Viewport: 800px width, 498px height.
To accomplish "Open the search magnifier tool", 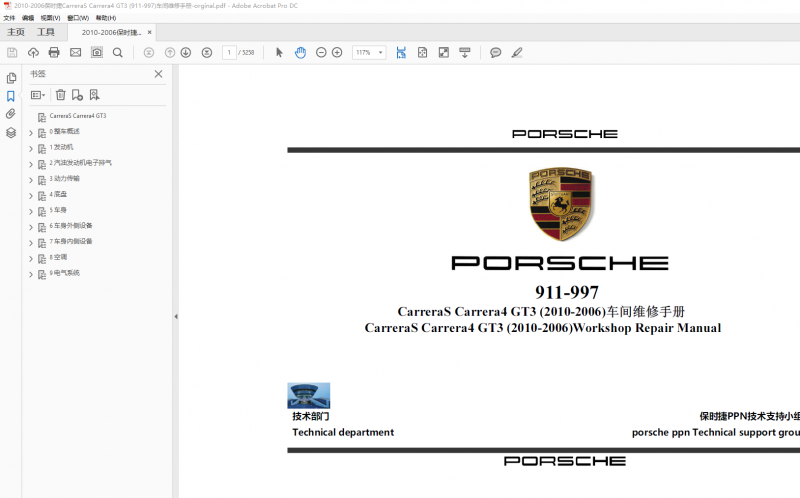I will 118,53.
